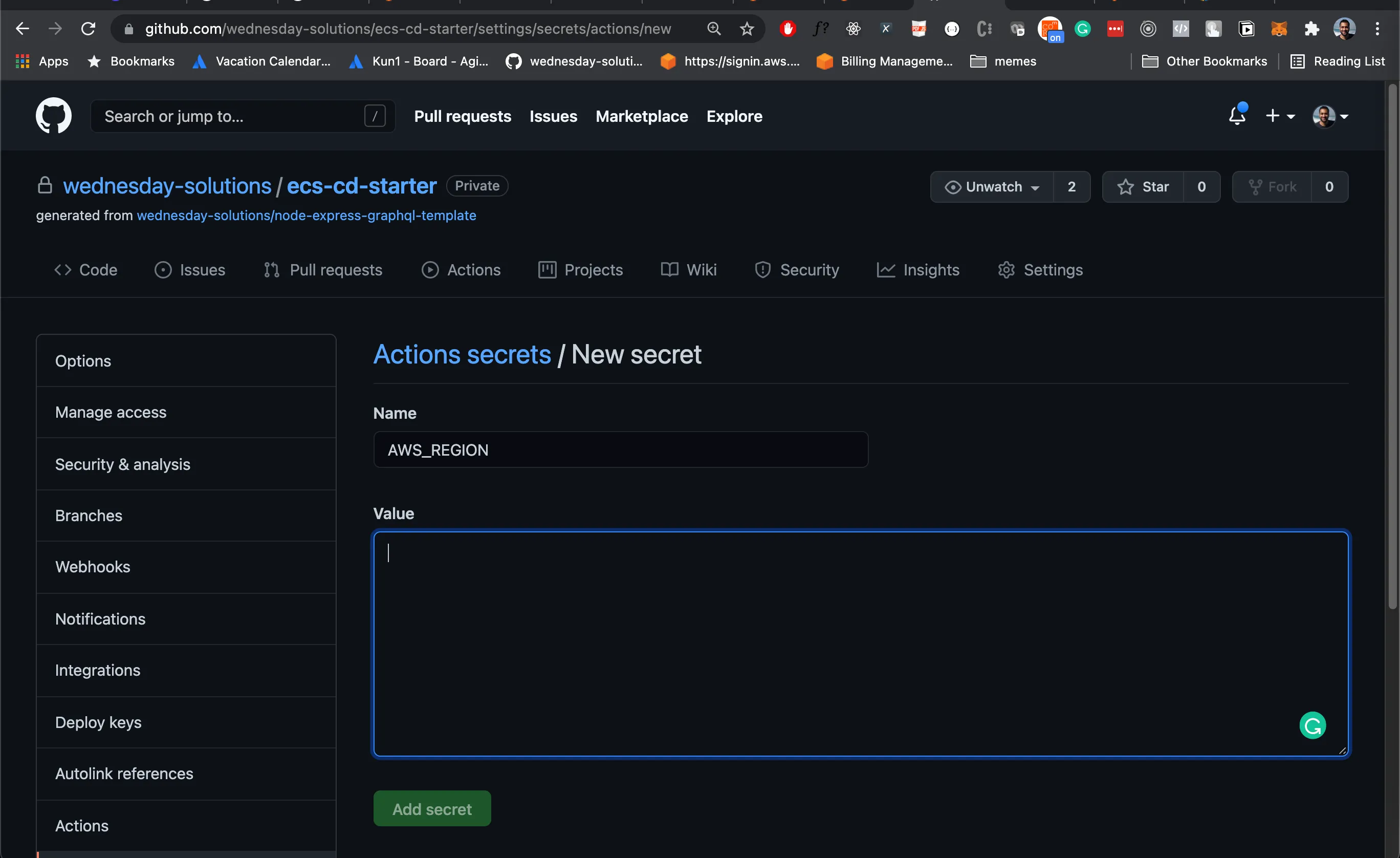The height and width of the screenshot is (858, 1400).
Task: Open the Code tab
Action: 86,269
